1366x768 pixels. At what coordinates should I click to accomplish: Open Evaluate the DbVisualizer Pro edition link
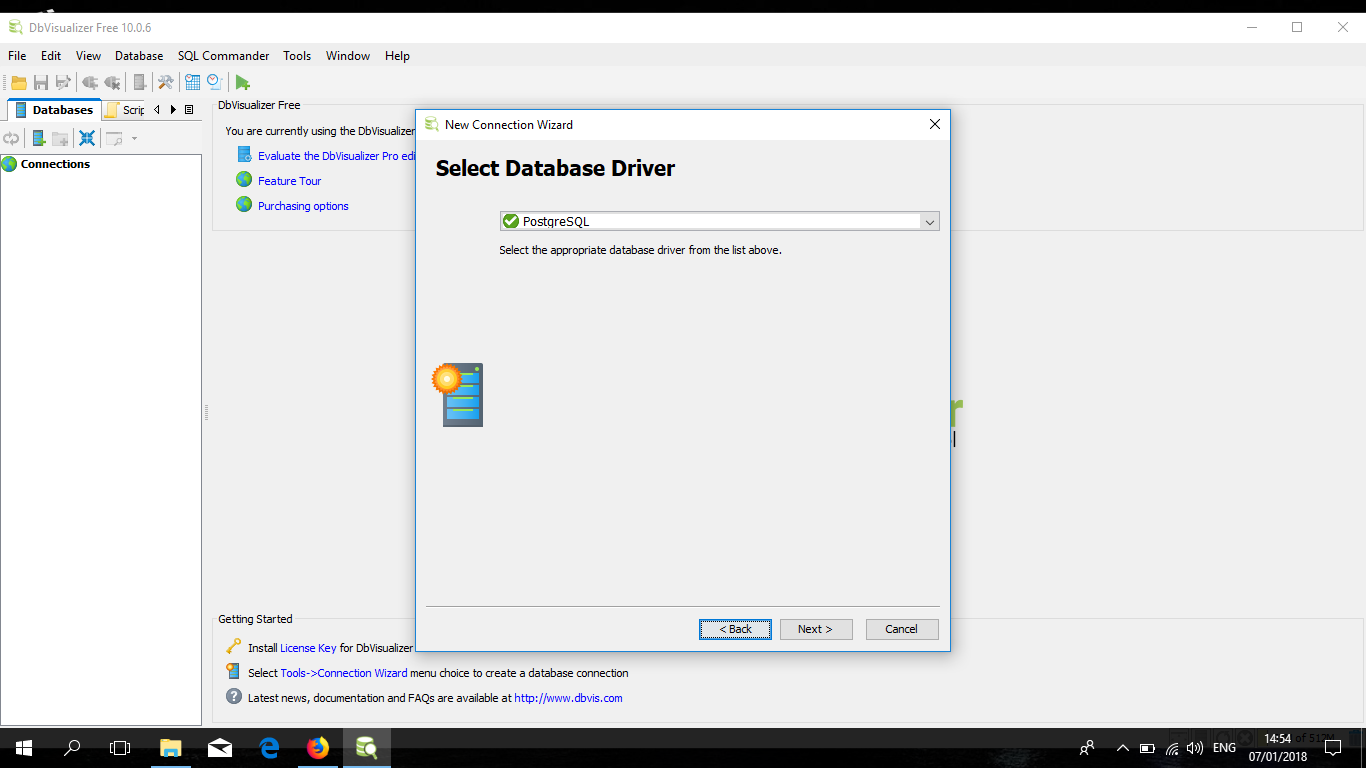point(336,156)
